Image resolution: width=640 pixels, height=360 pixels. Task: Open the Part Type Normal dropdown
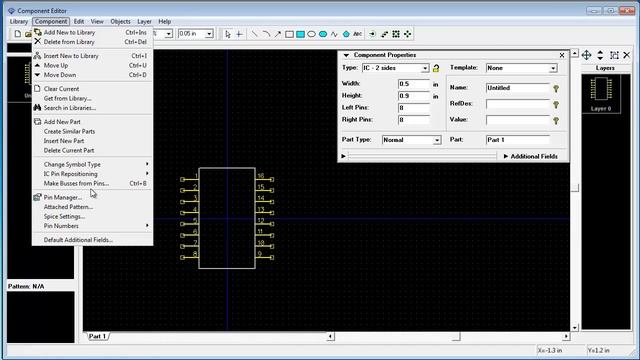437,140
